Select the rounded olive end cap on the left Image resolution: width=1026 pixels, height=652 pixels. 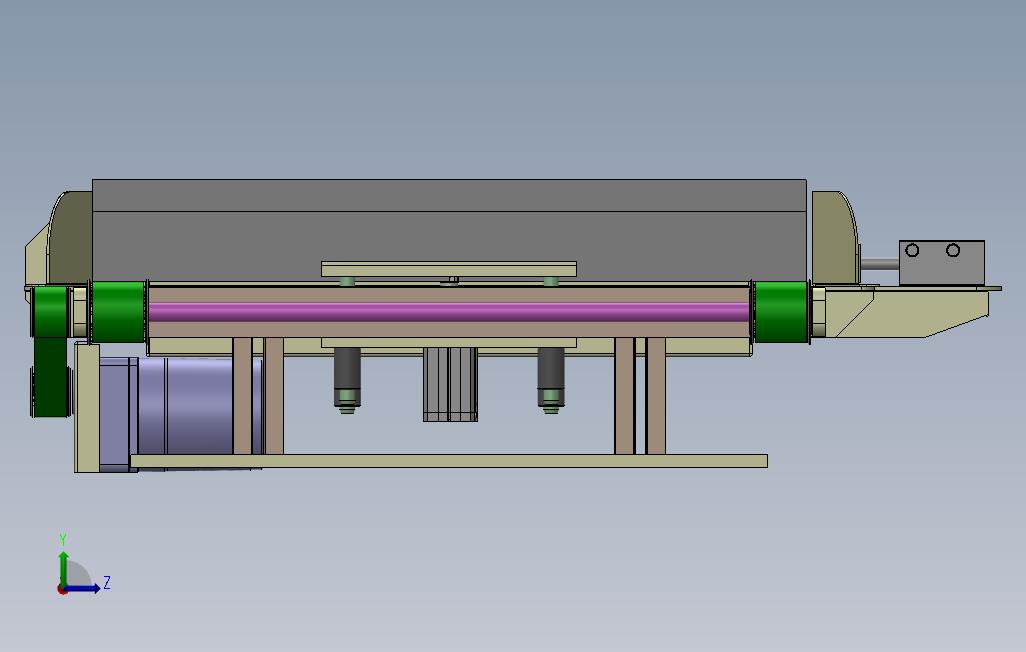(71, 237)
